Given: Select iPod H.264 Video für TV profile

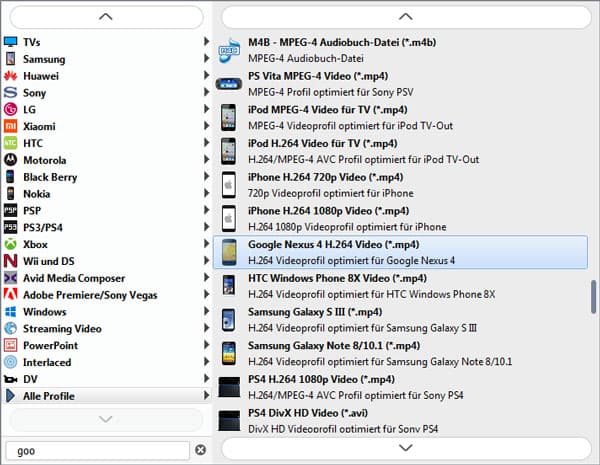Looking at the screenshot, I should 400,151.
